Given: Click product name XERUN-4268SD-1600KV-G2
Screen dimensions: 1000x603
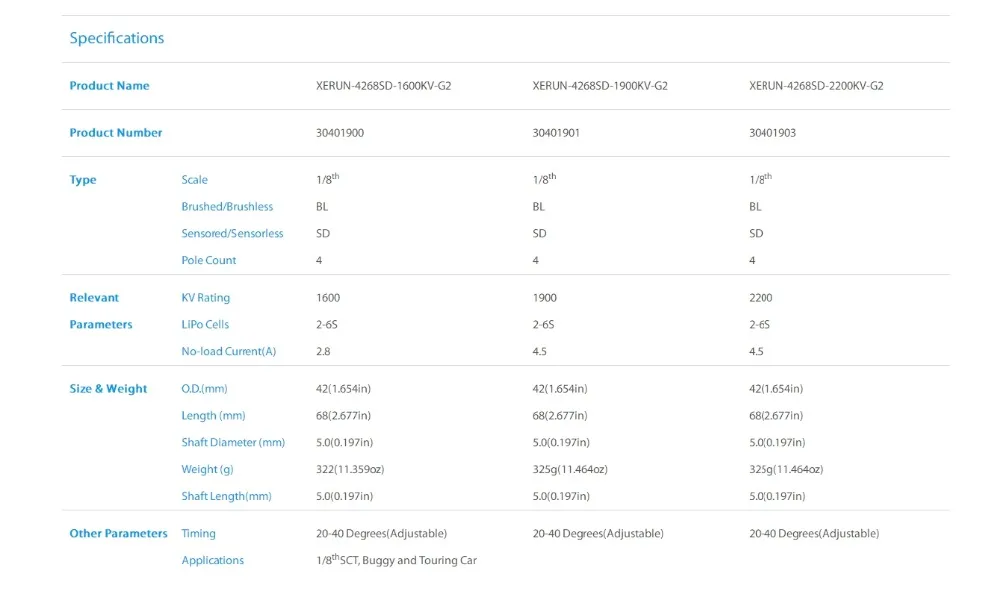Looking at the screenshot, I should pos(383,85).
